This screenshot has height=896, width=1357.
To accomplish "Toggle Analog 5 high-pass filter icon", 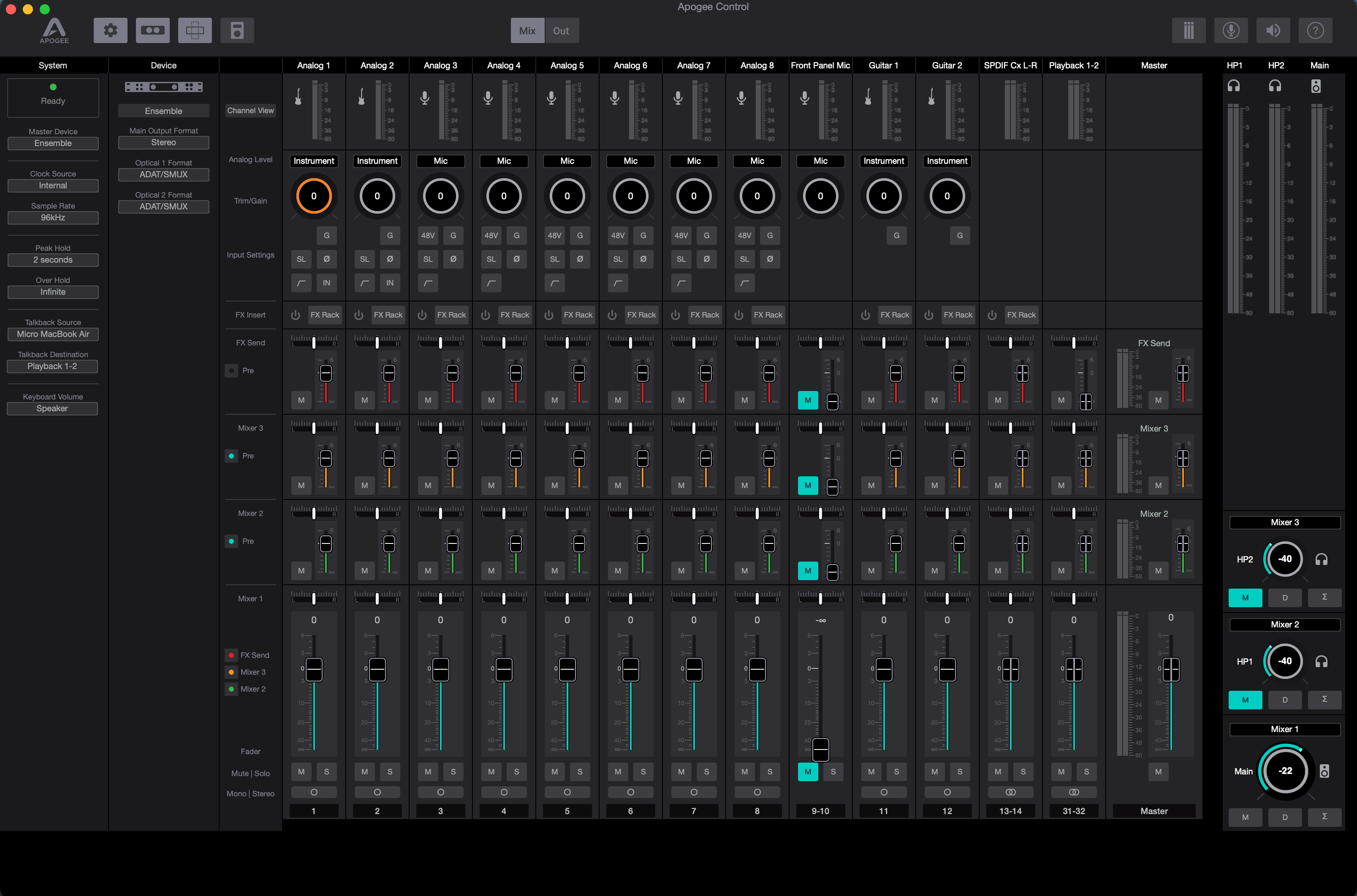I will click(x=554, y=283).
